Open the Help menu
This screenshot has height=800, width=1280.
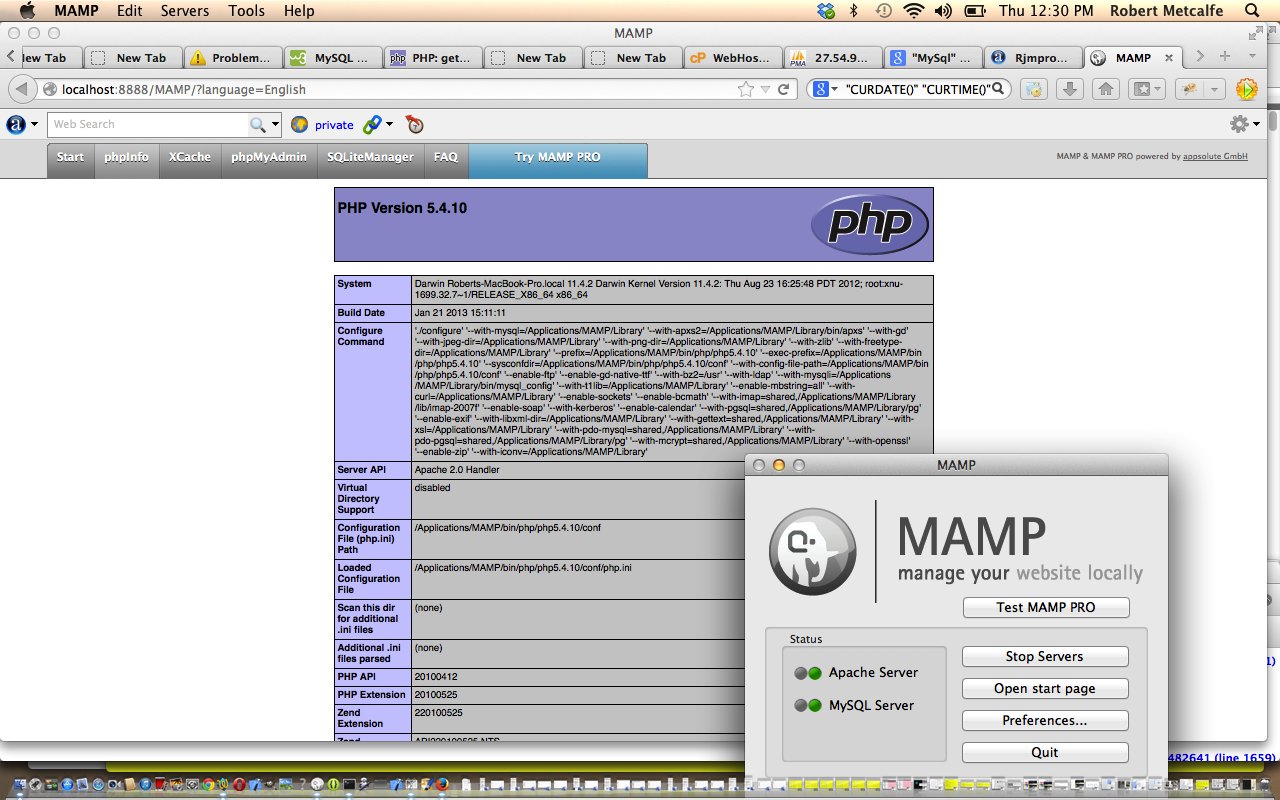[x=299, y=11]
